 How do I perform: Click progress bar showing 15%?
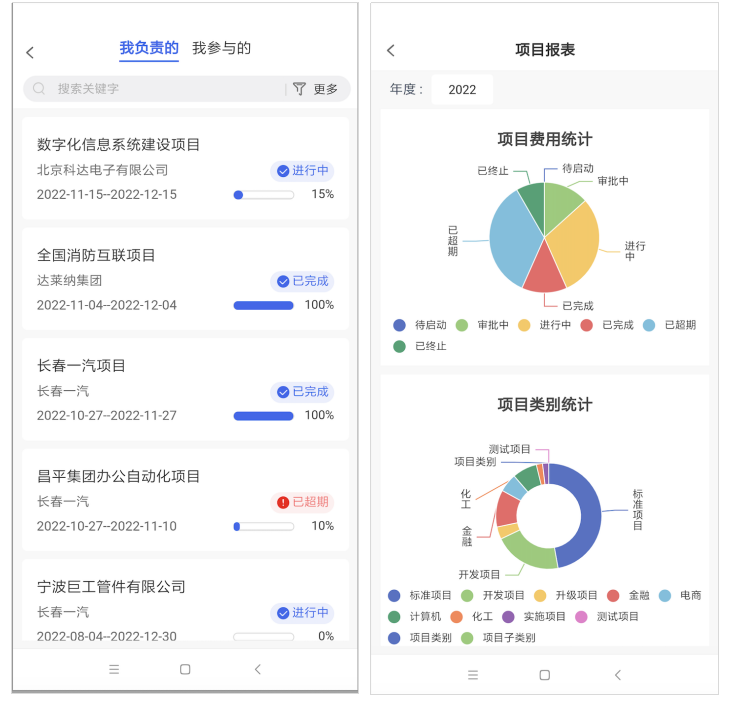[263, 195]
